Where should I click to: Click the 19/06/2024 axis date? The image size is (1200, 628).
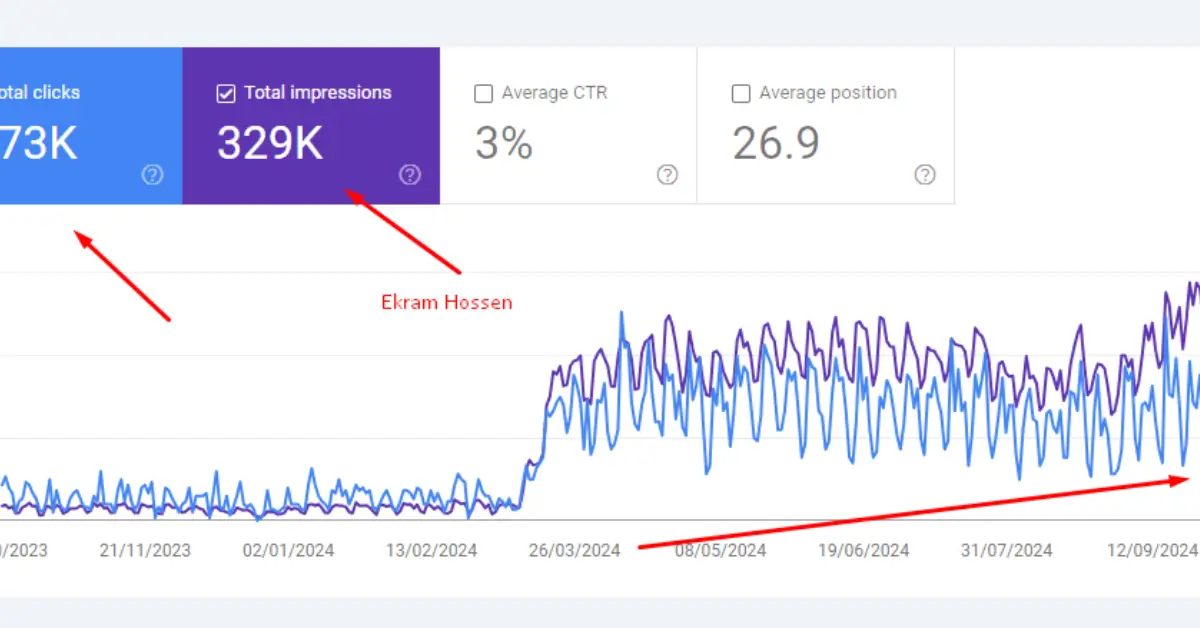tap(863, 550)
